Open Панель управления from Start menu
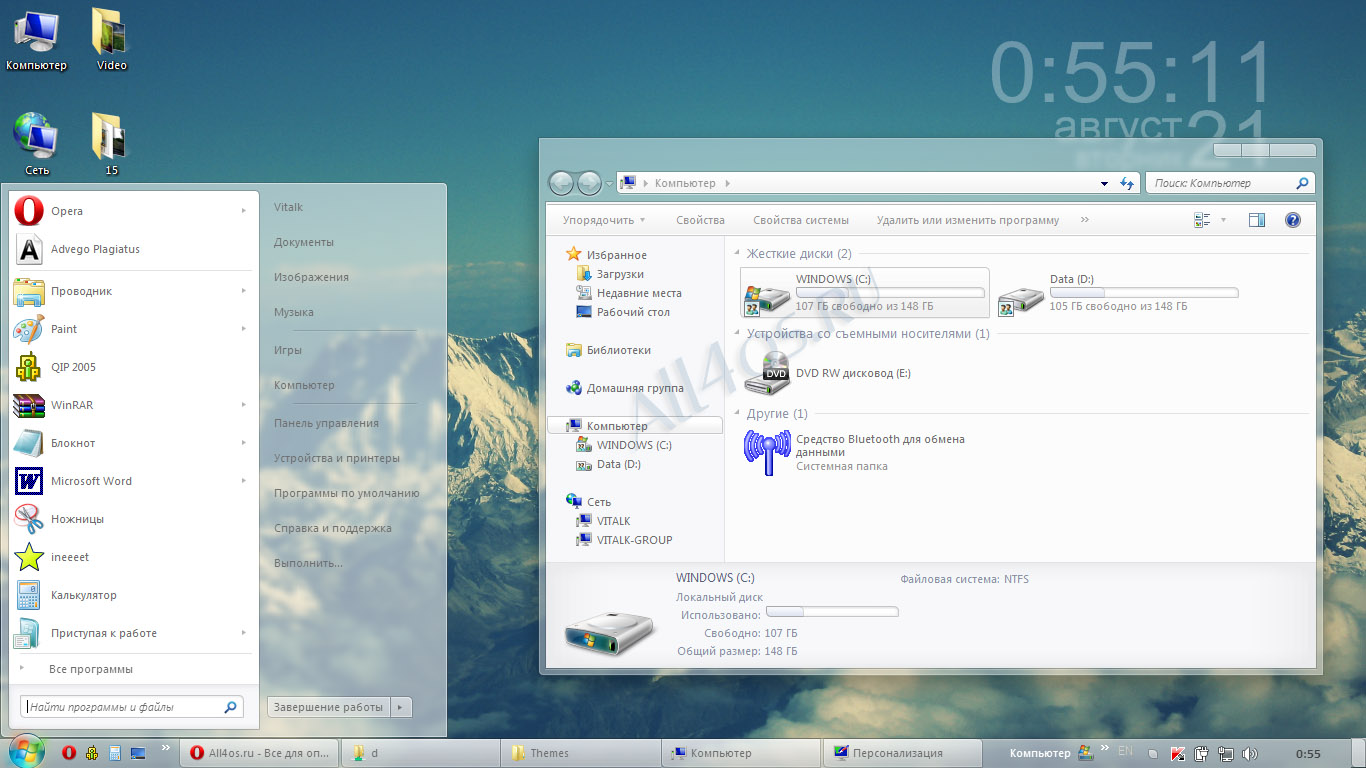 click(326, 423)
